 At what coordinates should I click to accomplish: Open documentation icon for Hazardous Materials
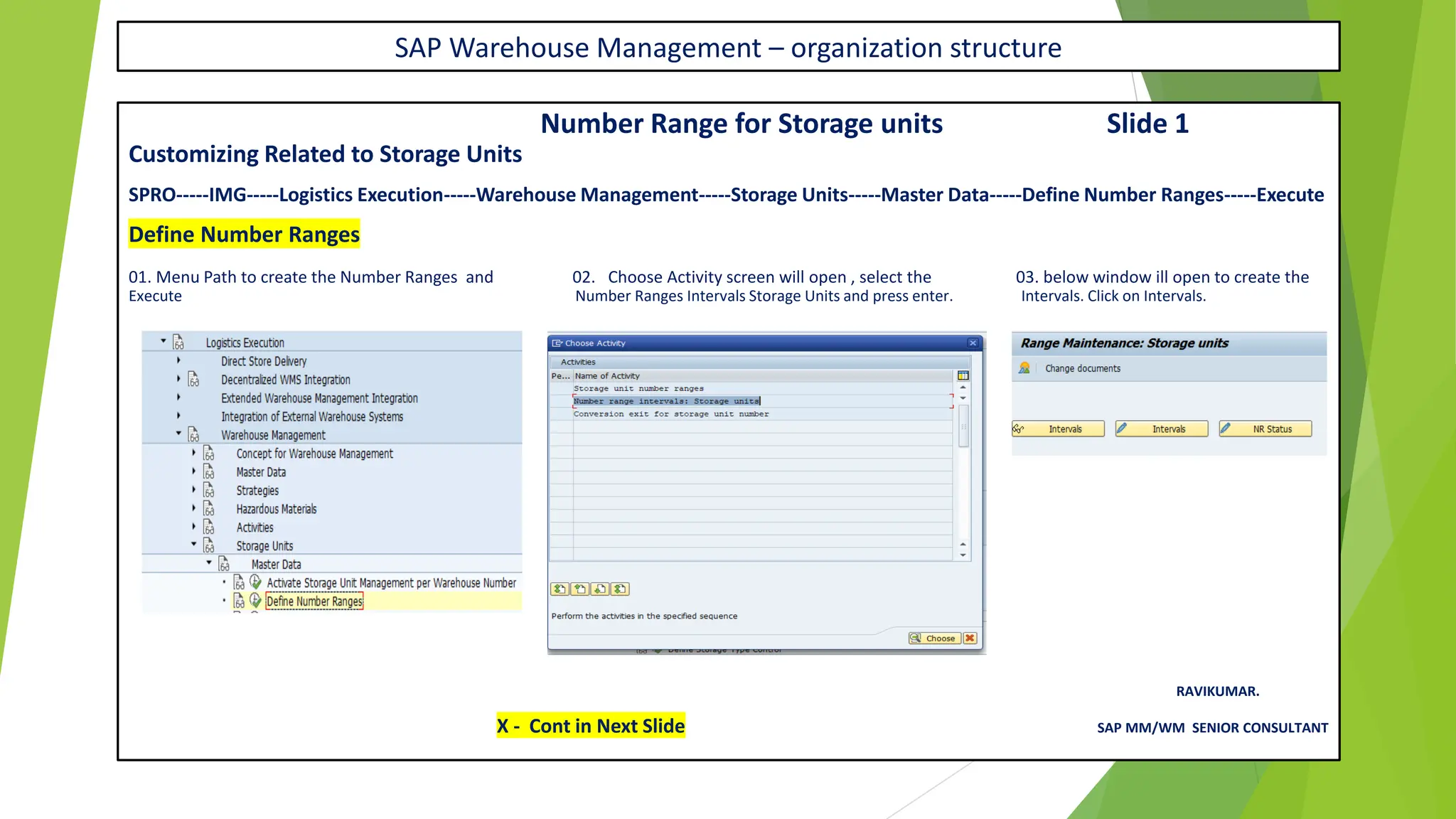(x=209, y=508)
